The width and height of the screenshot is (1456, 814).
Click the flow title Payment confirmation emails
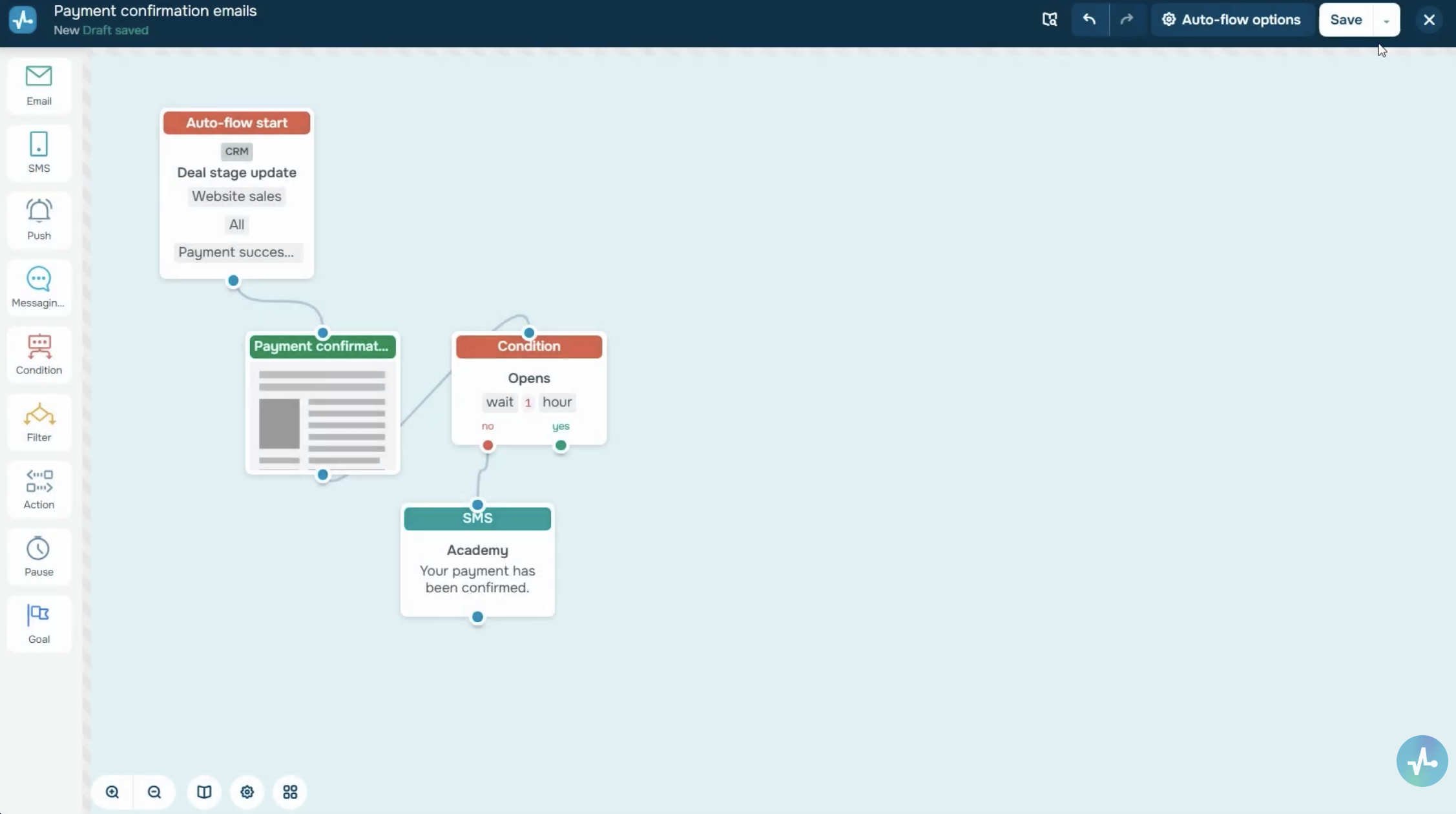click(155, 11)
